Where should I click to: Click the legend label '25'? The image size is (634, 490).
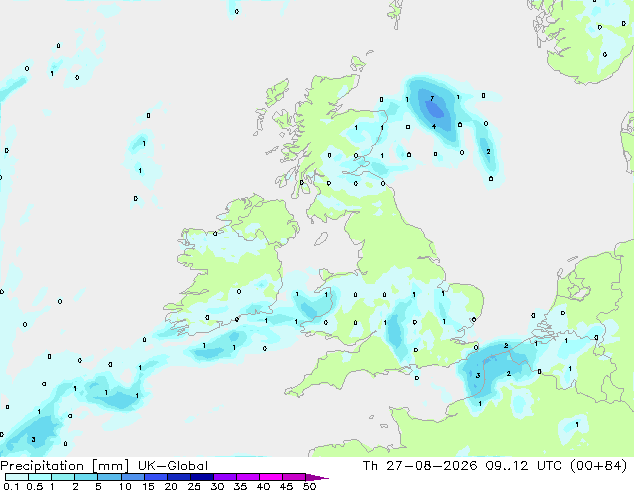point(194,486)
